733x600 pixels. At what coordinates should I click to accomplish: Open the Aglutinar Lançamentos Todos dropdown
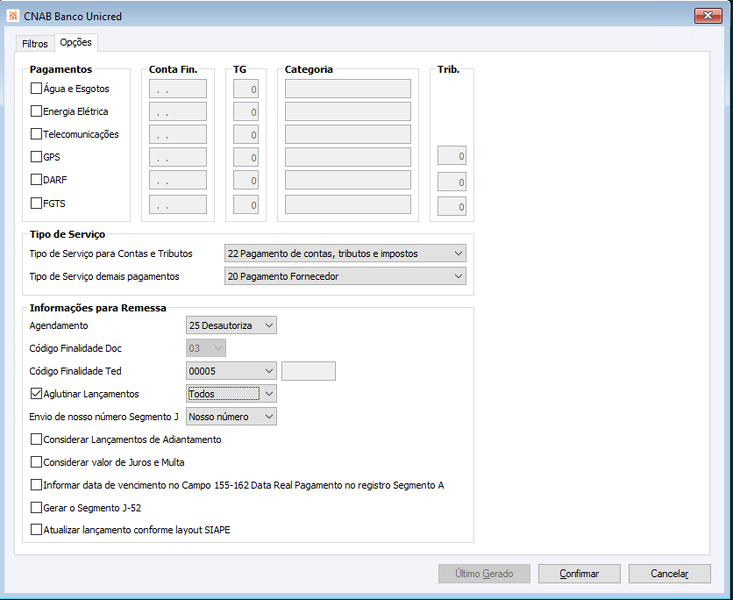[231, 394]
